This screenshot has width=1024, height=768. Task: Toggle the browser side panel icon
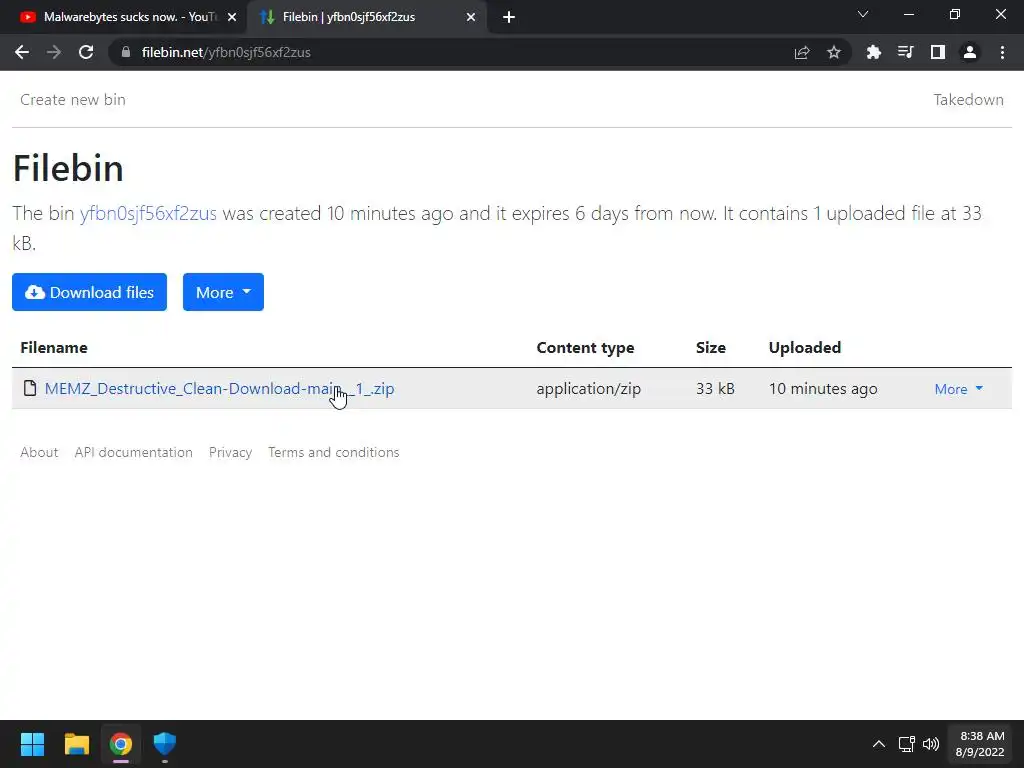click(x=938, y=52)
